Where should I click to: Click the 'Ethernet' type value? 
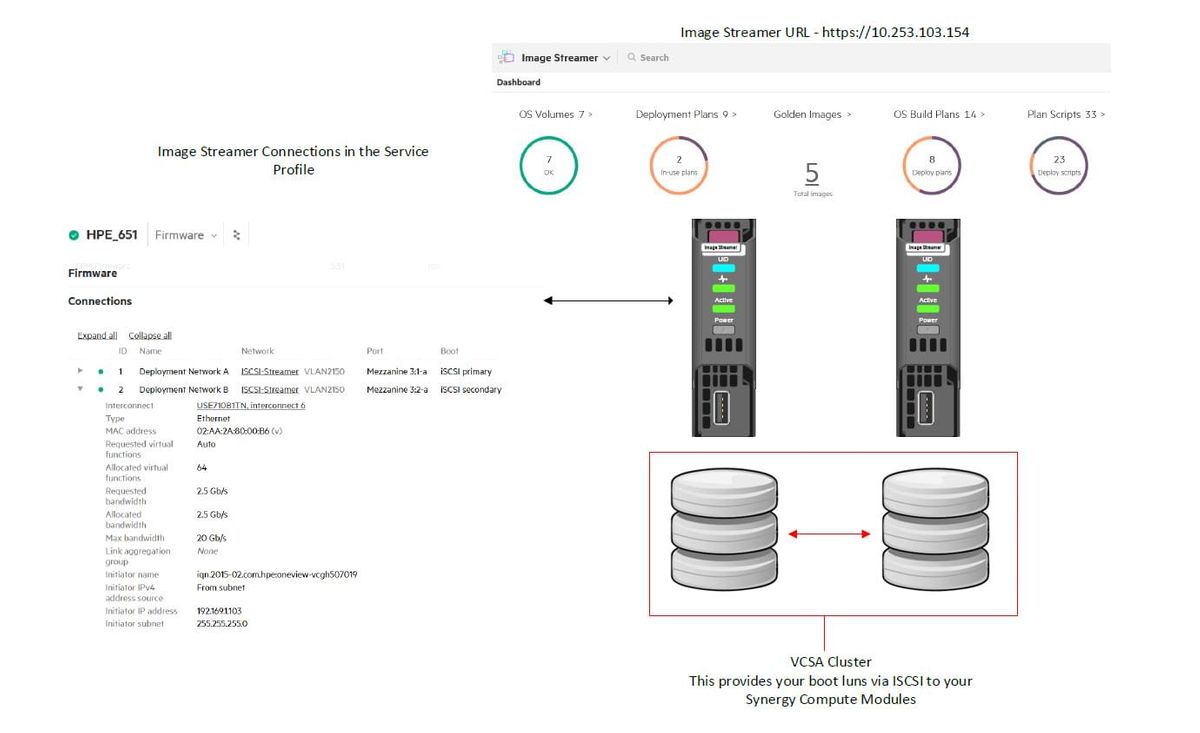point(213,419)
